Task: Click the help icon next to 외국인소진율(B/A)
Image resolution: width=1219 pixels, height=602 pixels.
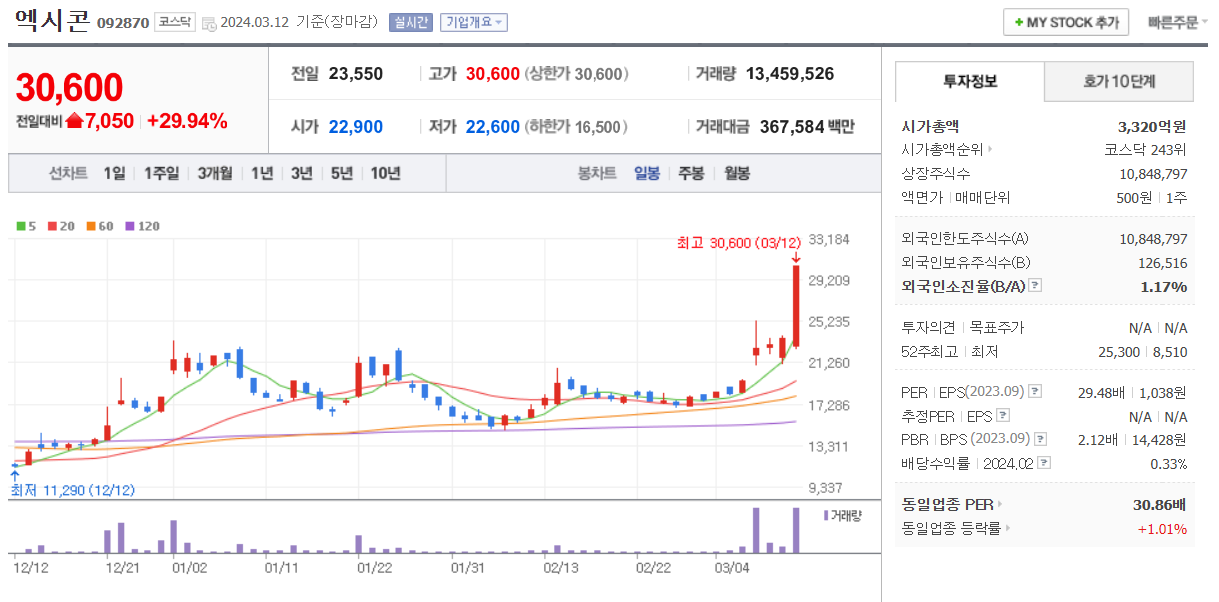Action: click(x=1035, y=286)
